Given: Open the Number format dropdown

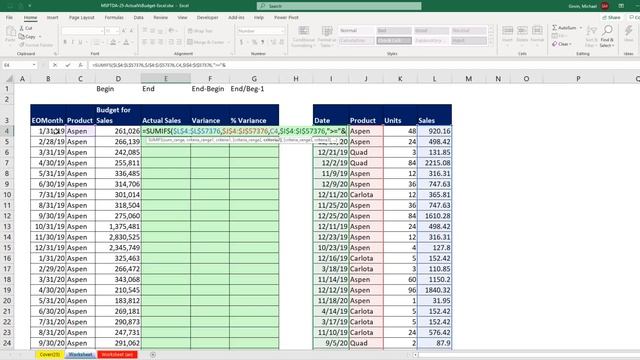Looking at the screenshot, I should pyautogui.click(x=282, y=31).
